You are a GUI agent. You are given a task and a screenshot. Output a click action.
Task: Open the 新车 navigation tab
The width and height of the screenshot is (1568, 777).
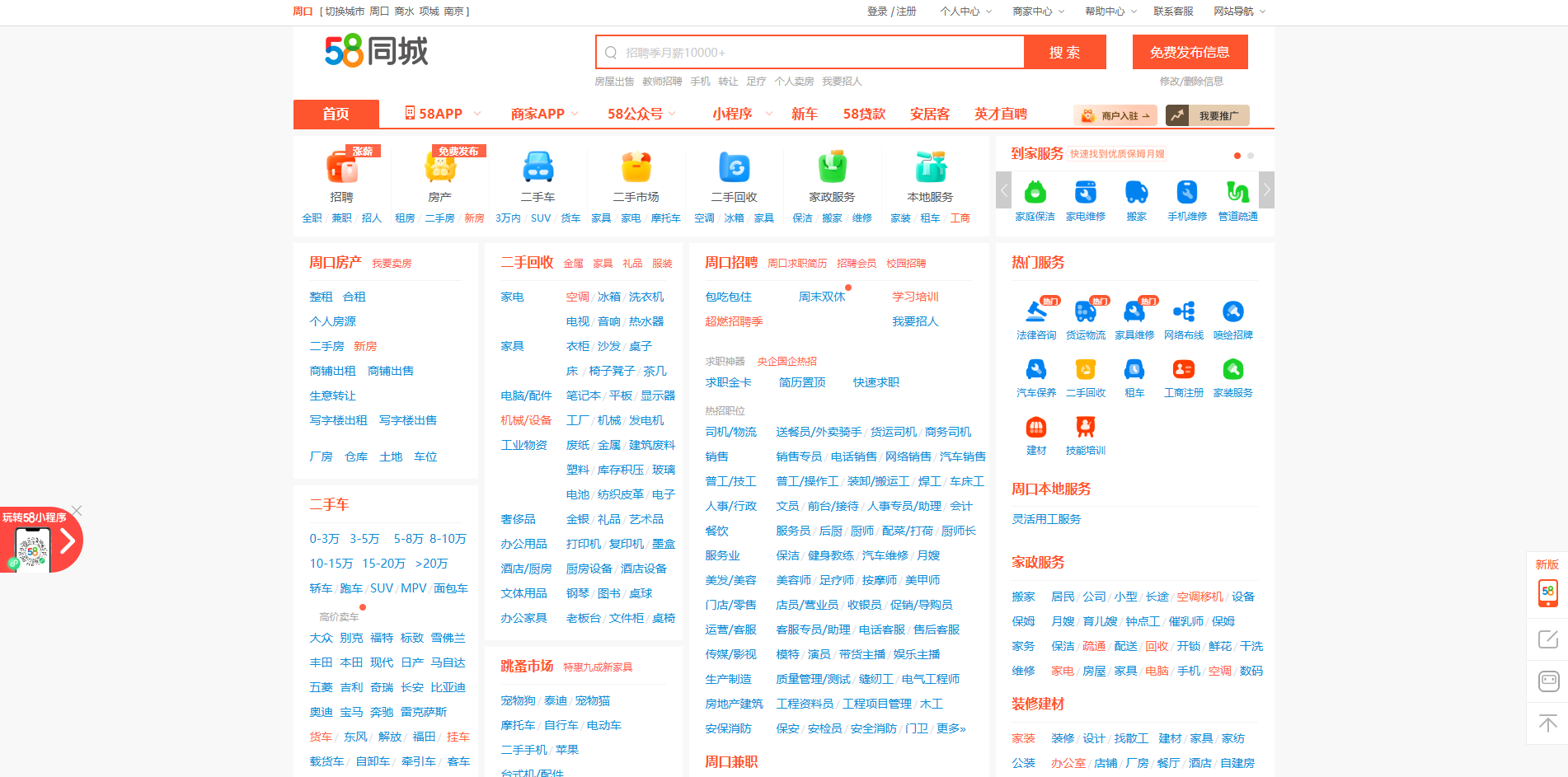tap(805, 114)
